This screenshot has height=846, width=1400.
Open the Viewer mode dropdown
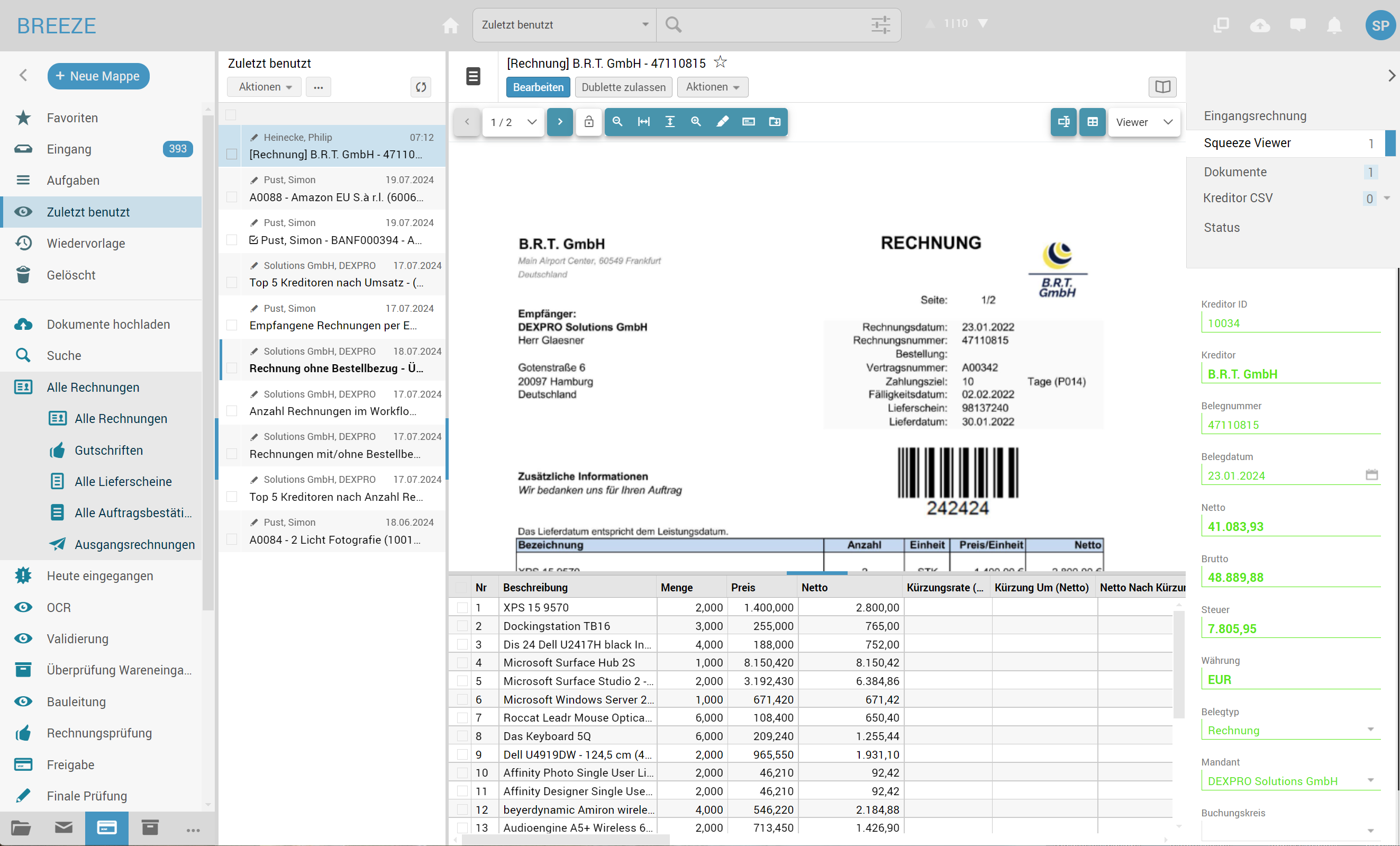coord(1144,122)
